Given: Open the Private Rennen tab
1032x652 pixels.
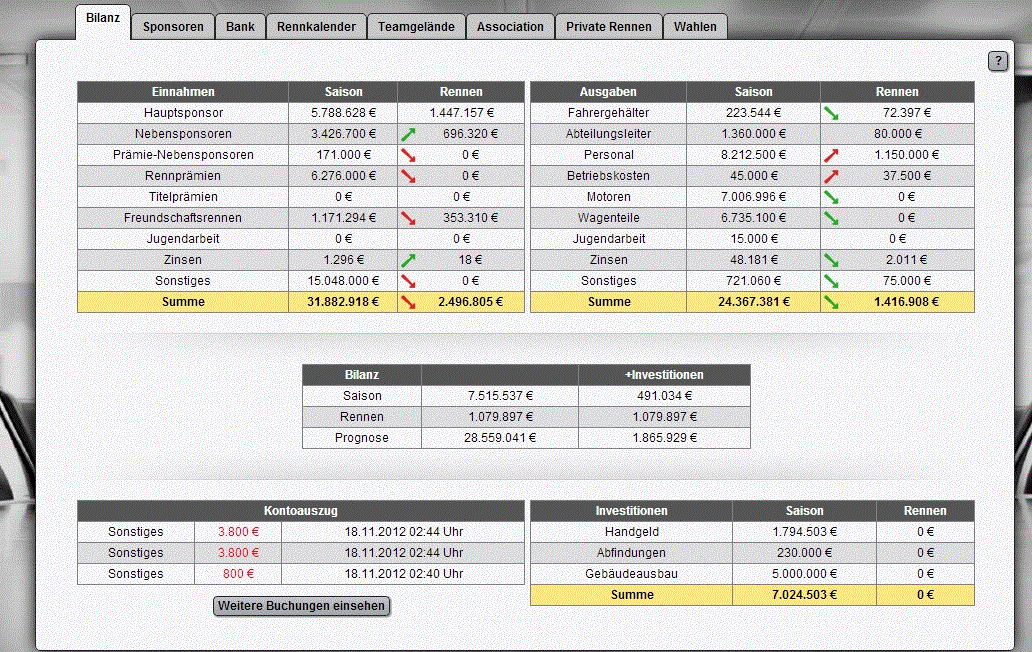Looking at the screenshot, I should (x=608, y=27).
